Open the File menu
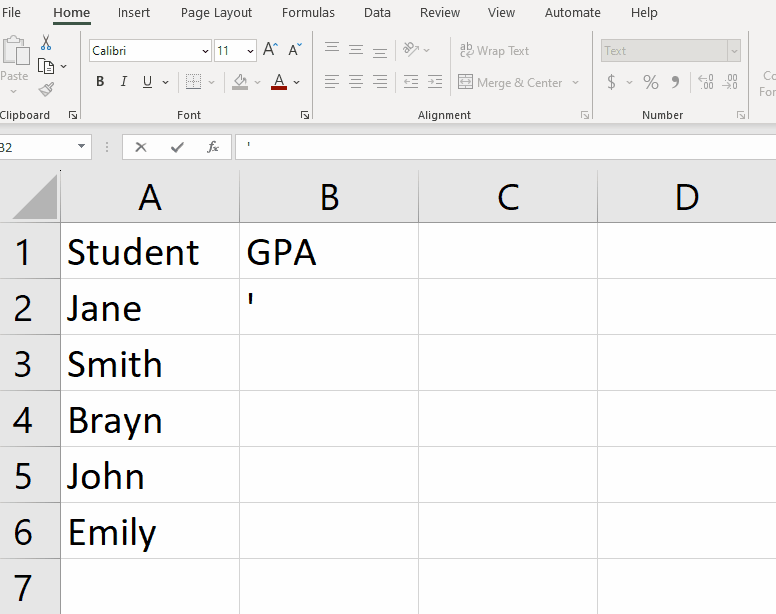This screenshot has width=776, height=614. tap(11, 12)
